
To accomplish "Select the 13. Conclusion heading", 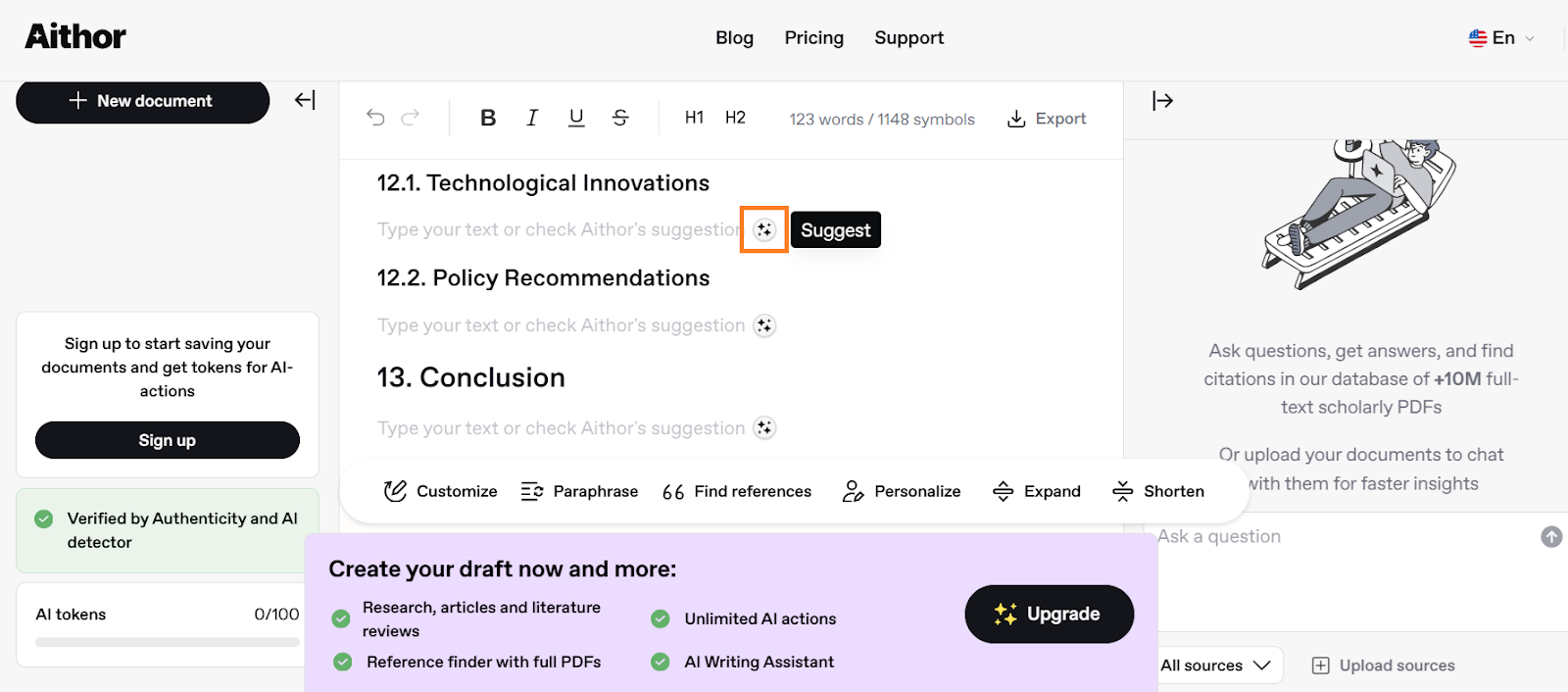I will point(470,377).
